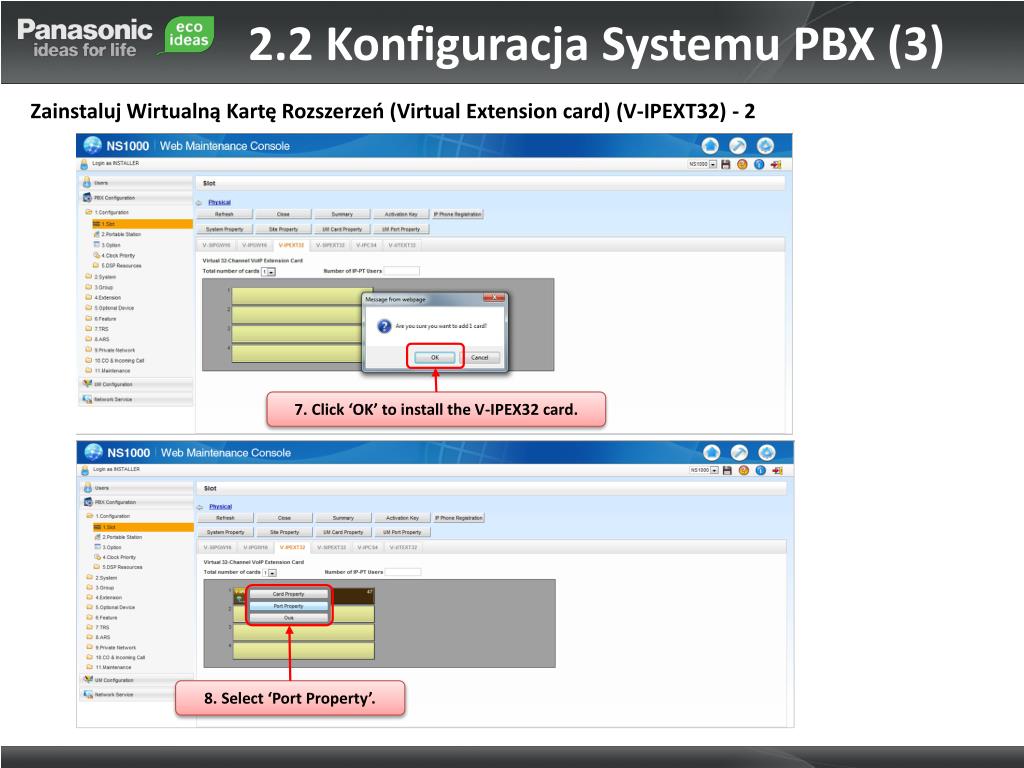Screen dimensions: 1024x768
Task: Open the Users section in the console with the dialog
Action: tap(136, 183)
